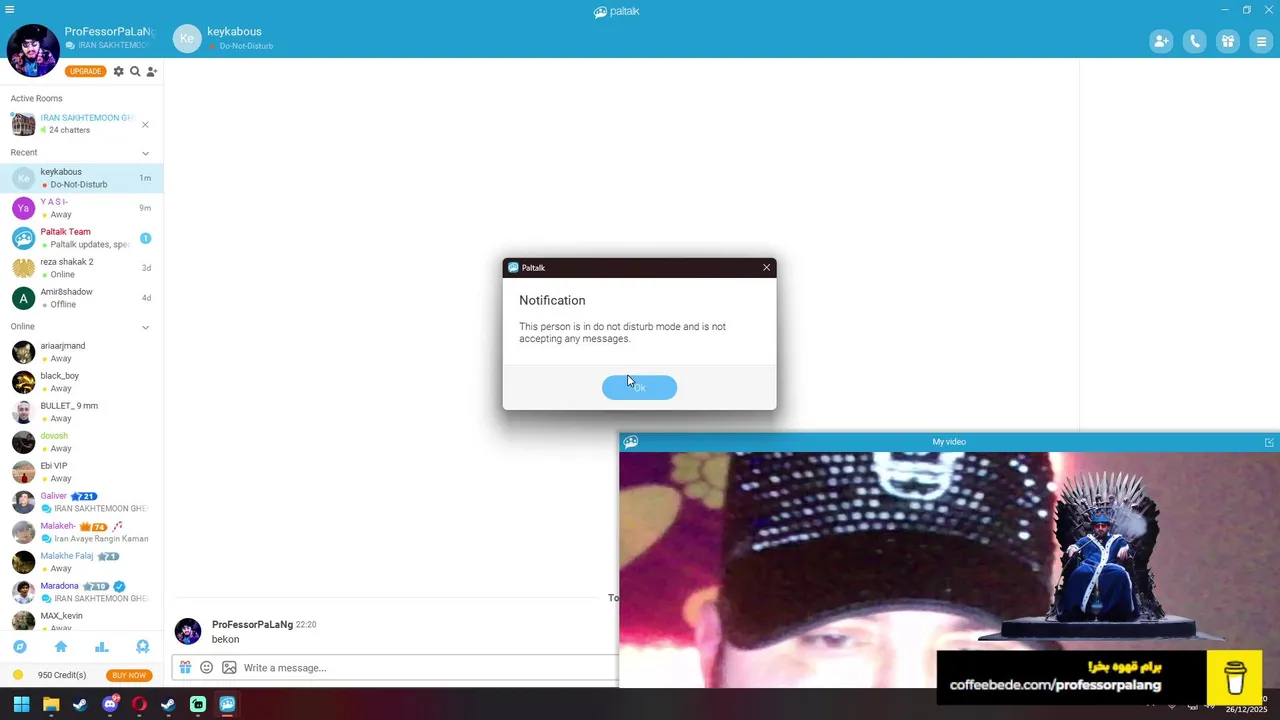The height and width of the screenshot is (720, 1280).
Task: Open the Y A S I conversation
Action: click(81, 208)
